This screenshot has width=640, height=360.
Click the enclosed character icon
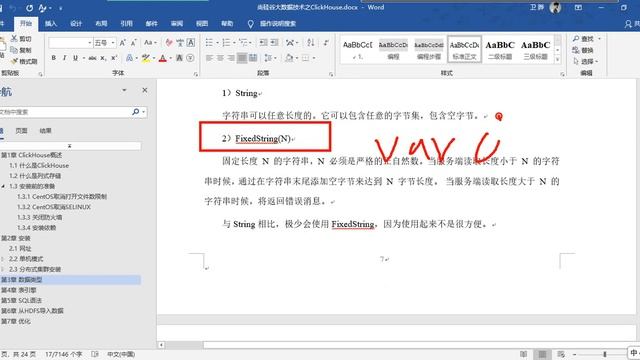coord(190,58)
